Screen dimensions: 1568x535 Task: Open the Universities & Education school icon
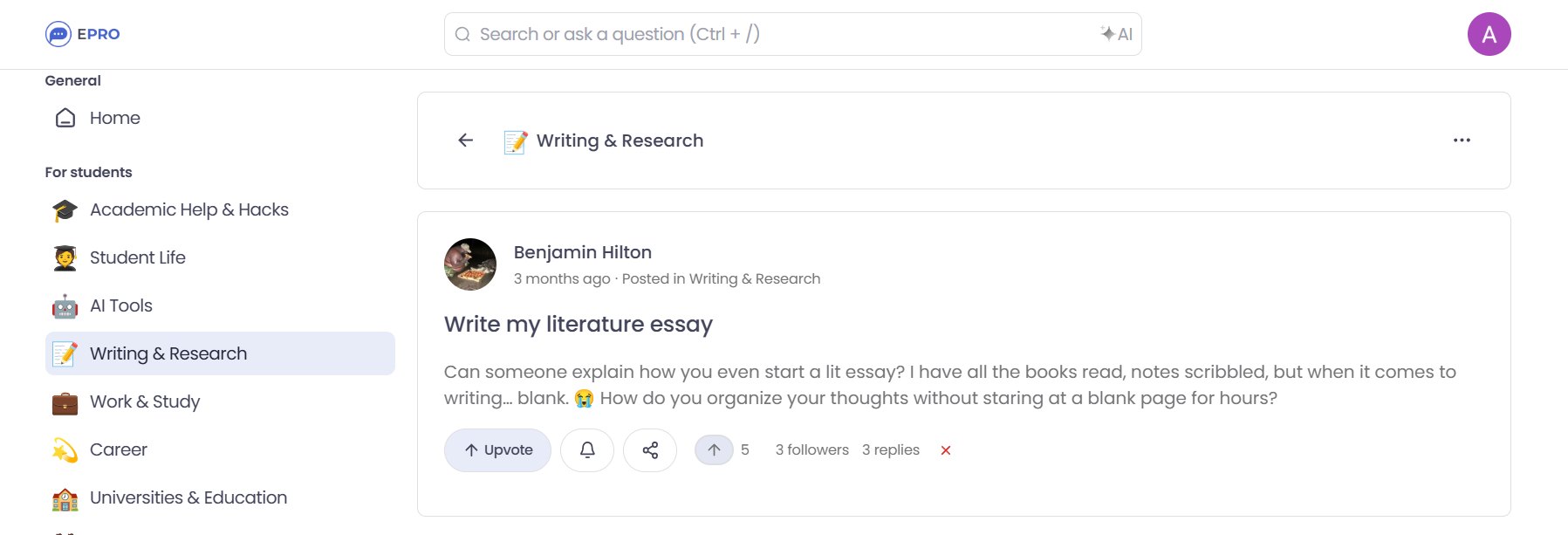(x=64, y=497)
